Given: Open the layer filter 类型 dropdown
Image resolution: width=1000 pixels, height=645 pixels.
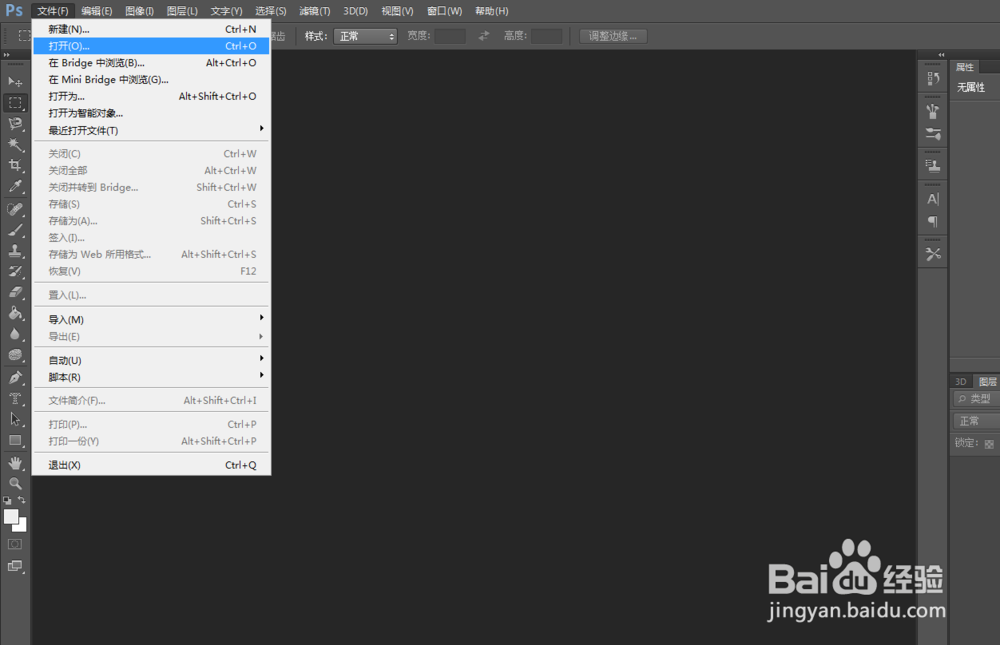Looking at the screenshot, I should 976,399.
